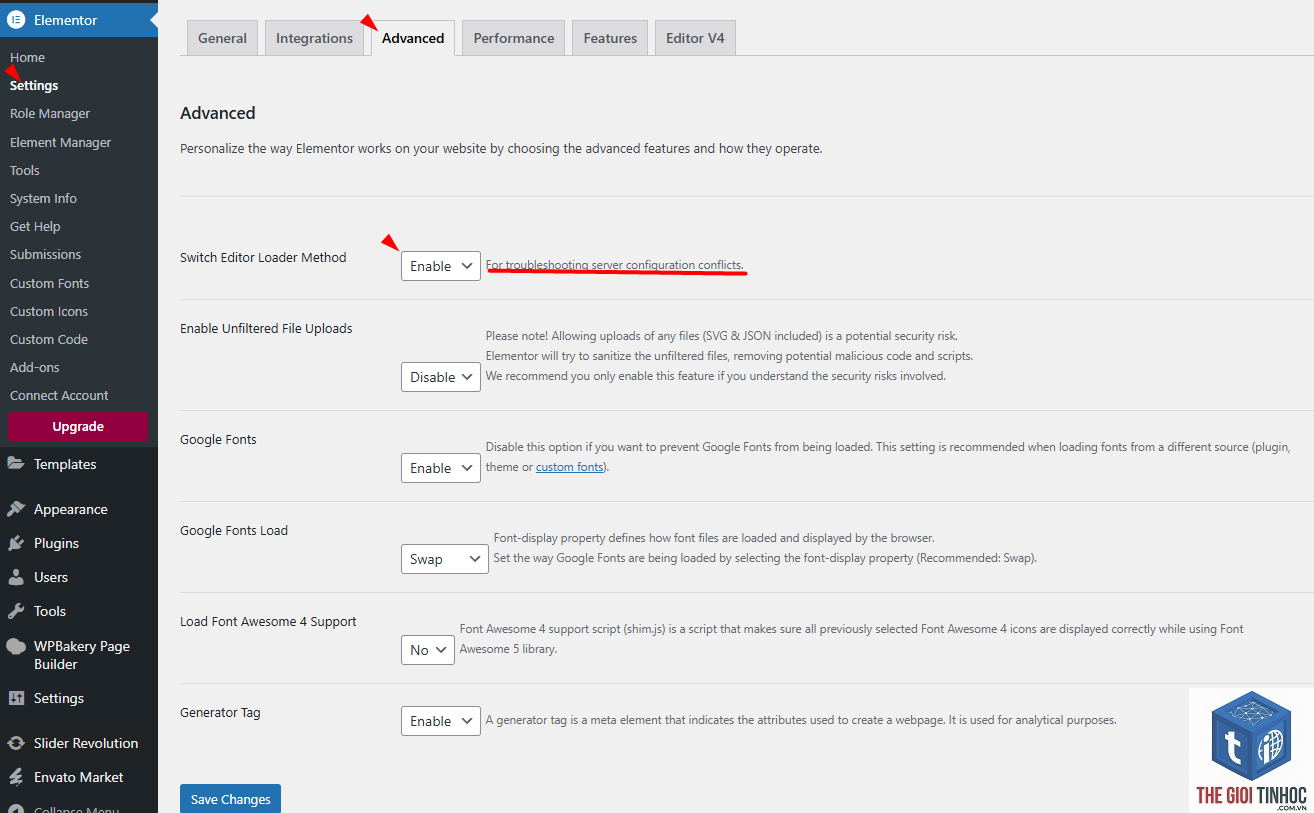Screen dimensions: 1314x813
Task: Click the Users person icon
Action: coord(16,577)
